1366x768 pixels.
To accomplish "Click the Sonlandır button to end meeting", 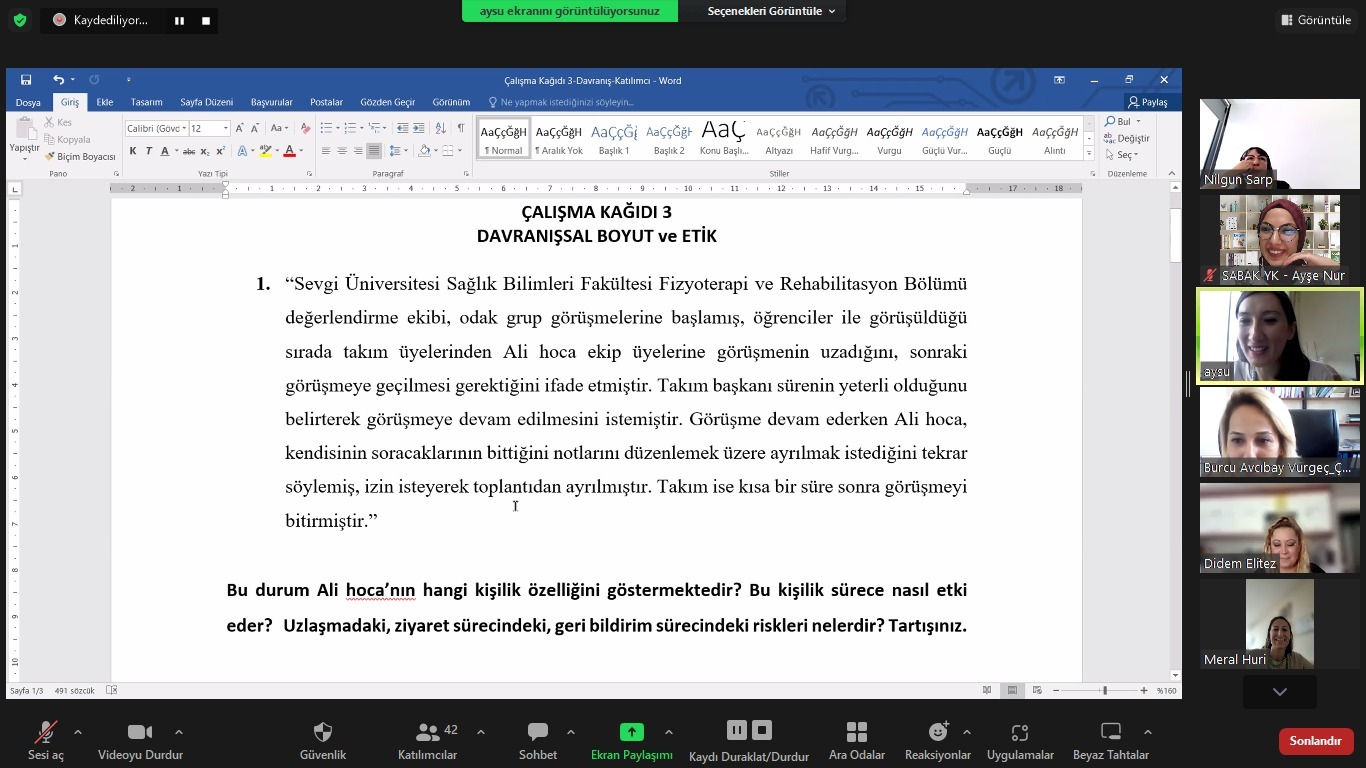I will tap(1315, 741).
